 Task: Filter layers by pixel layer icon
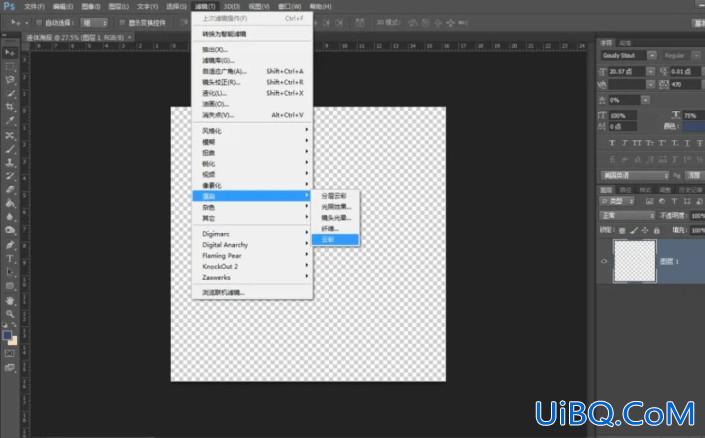[649, 201]
